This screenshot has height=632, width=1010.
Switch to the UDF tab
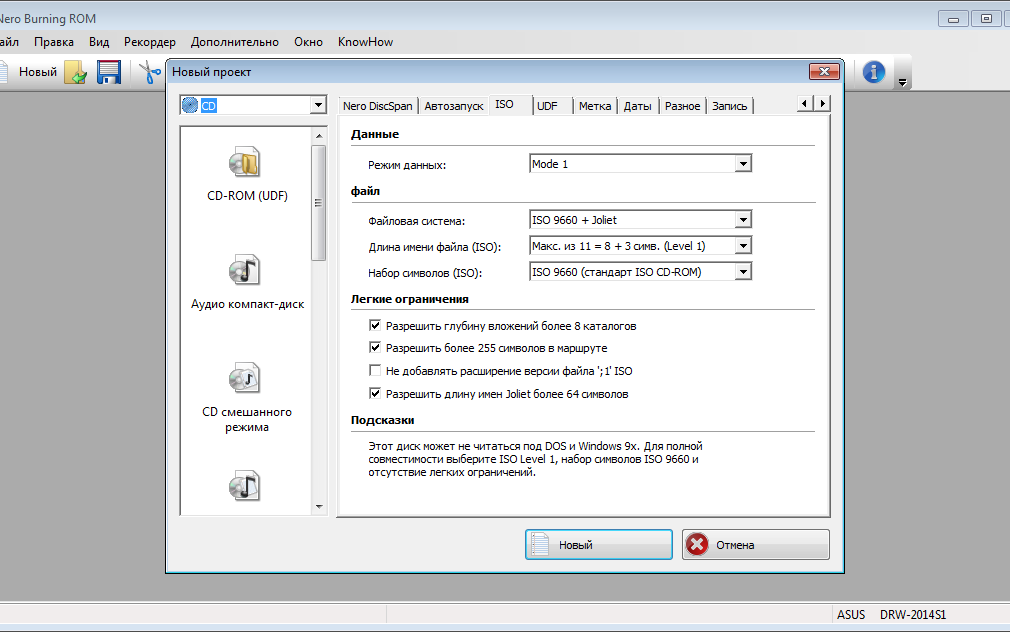547,106
